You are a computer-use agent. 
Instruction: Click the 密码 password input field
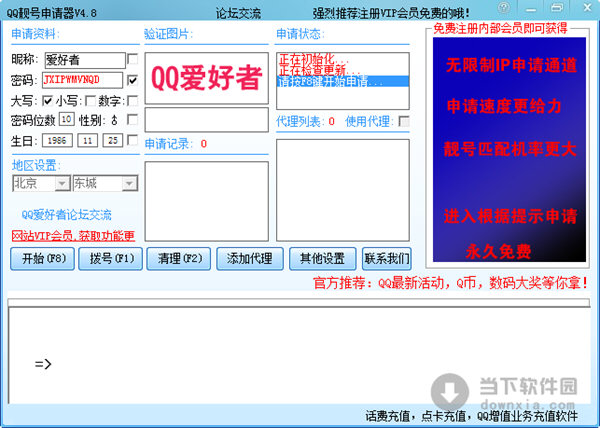(x=82, y=80)
